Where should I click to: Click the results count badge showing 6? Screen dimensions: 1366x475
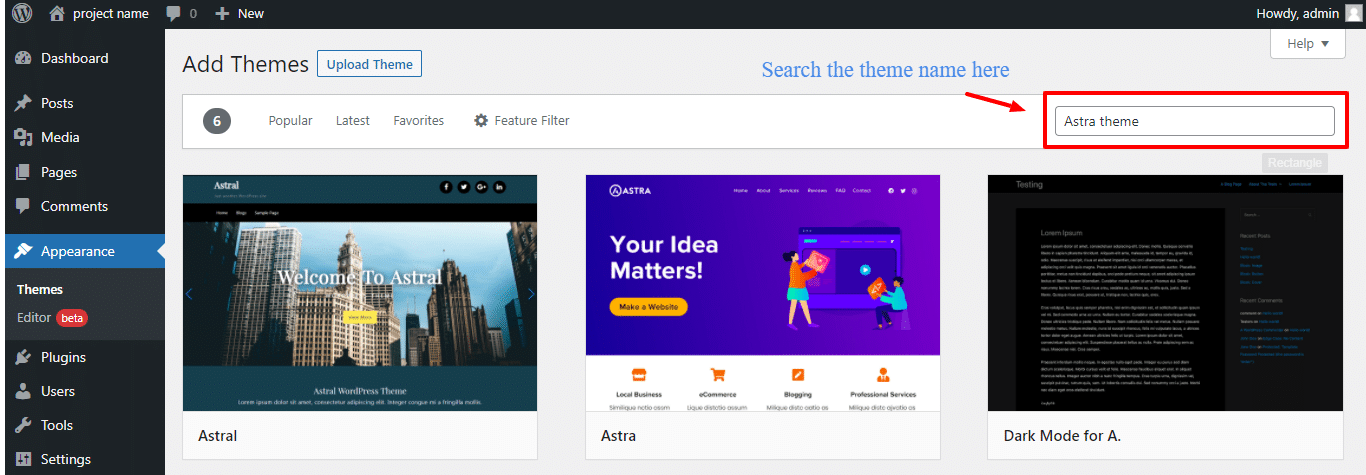(x=217, y=121)
